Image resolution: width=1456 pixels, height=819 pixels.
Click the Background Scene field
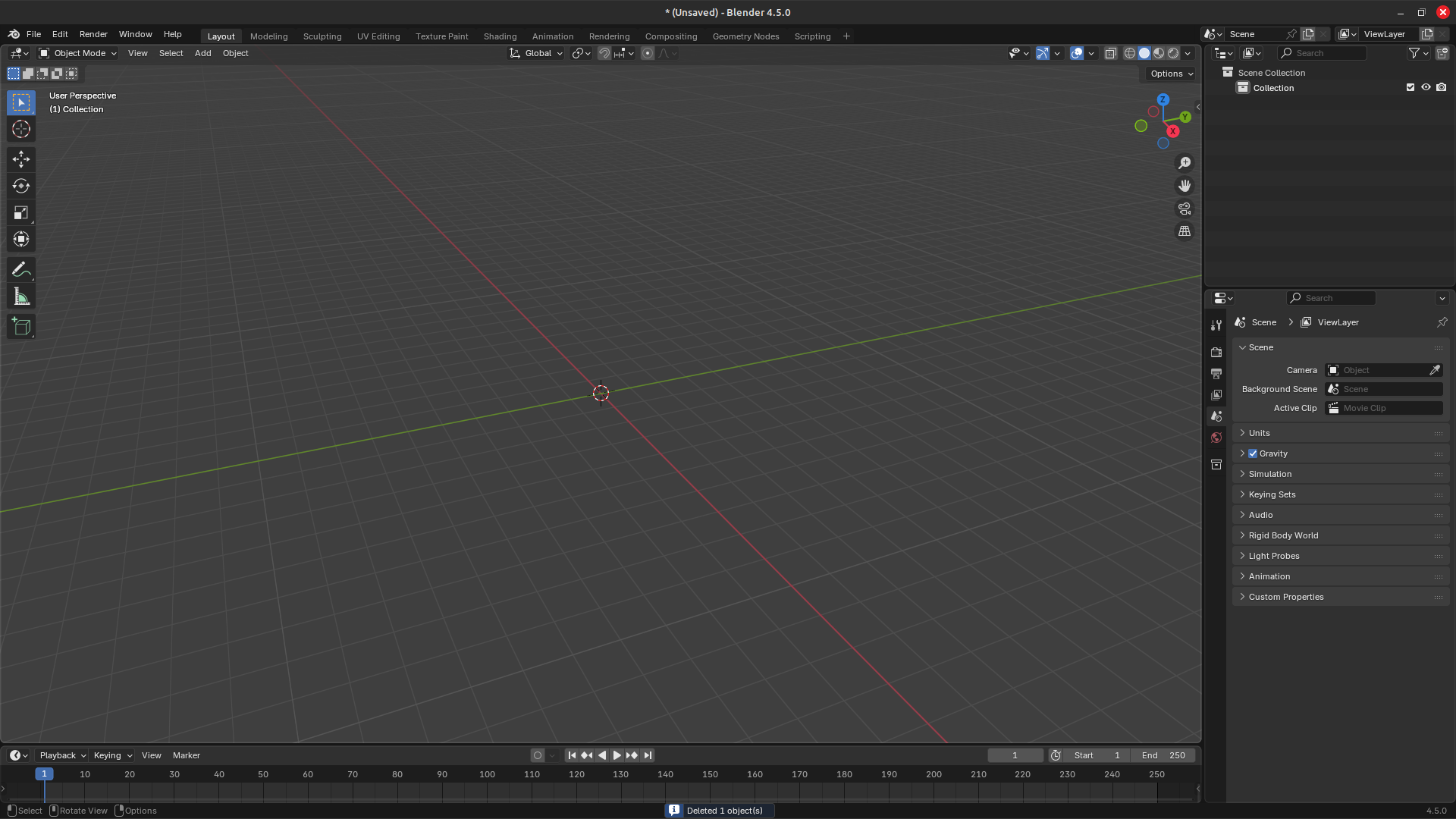(x=1384, y=389)
